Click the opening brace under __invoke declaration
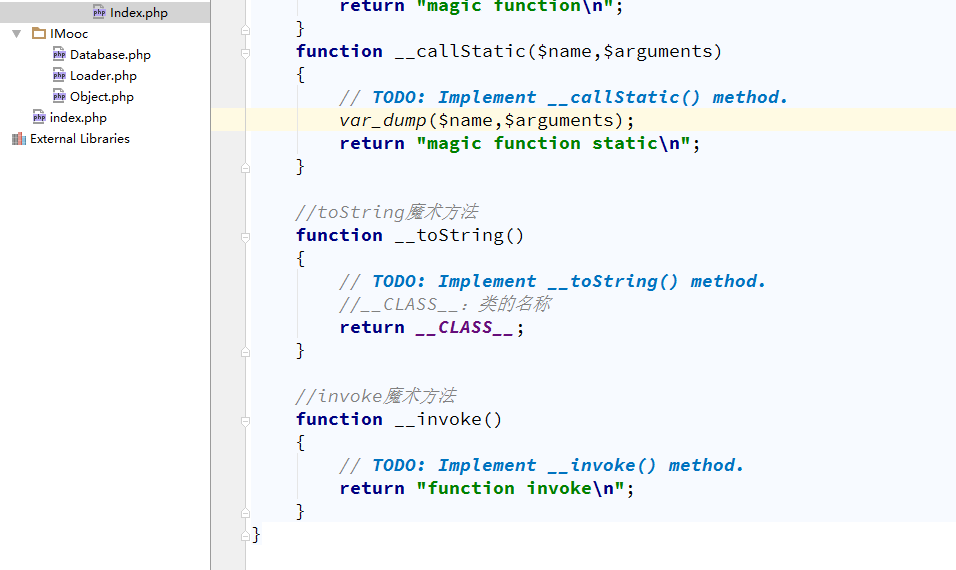The height and width of the screenshot is (570, 956). (x=300, y=443)
